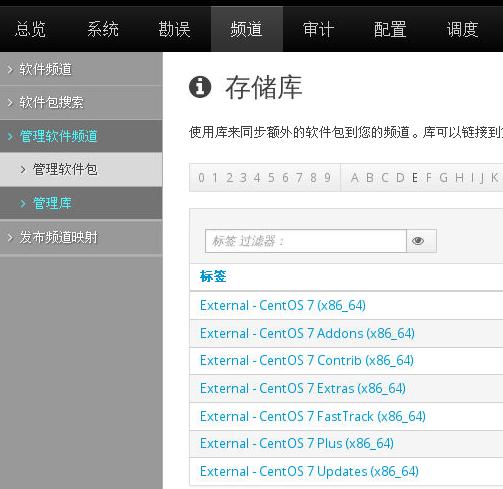Open the 配置 top menu
The image size is (503, 489).
(x=390, y=29)
